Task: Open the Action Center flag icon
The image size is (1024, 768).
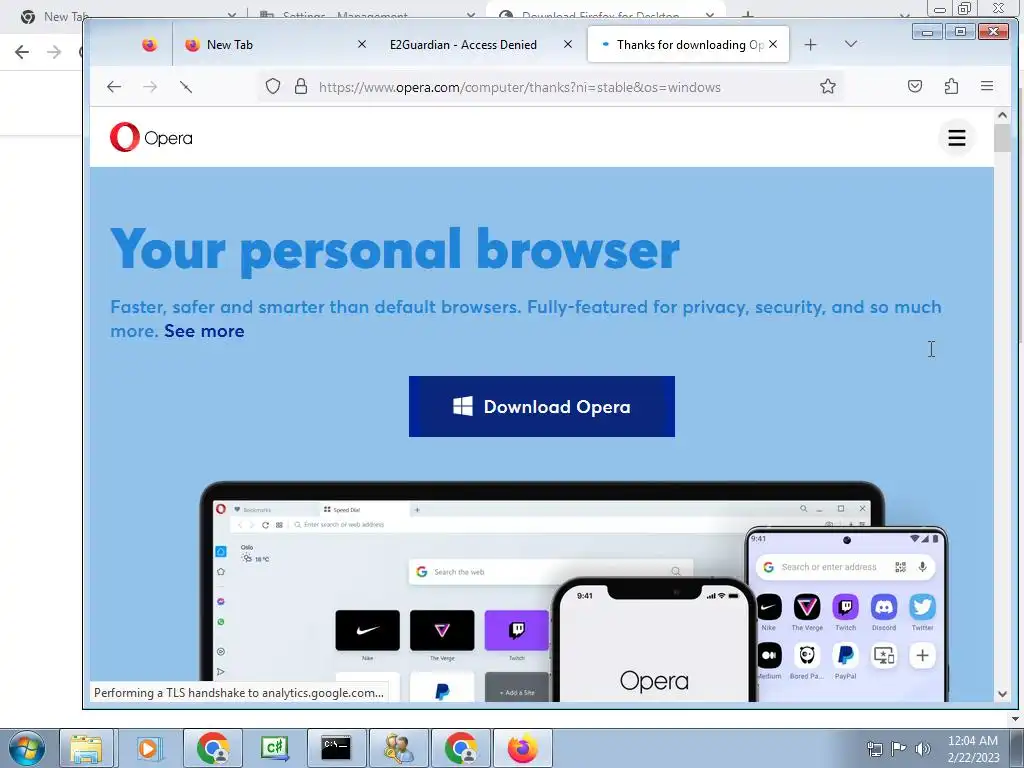Action: [x=899, y=748]
